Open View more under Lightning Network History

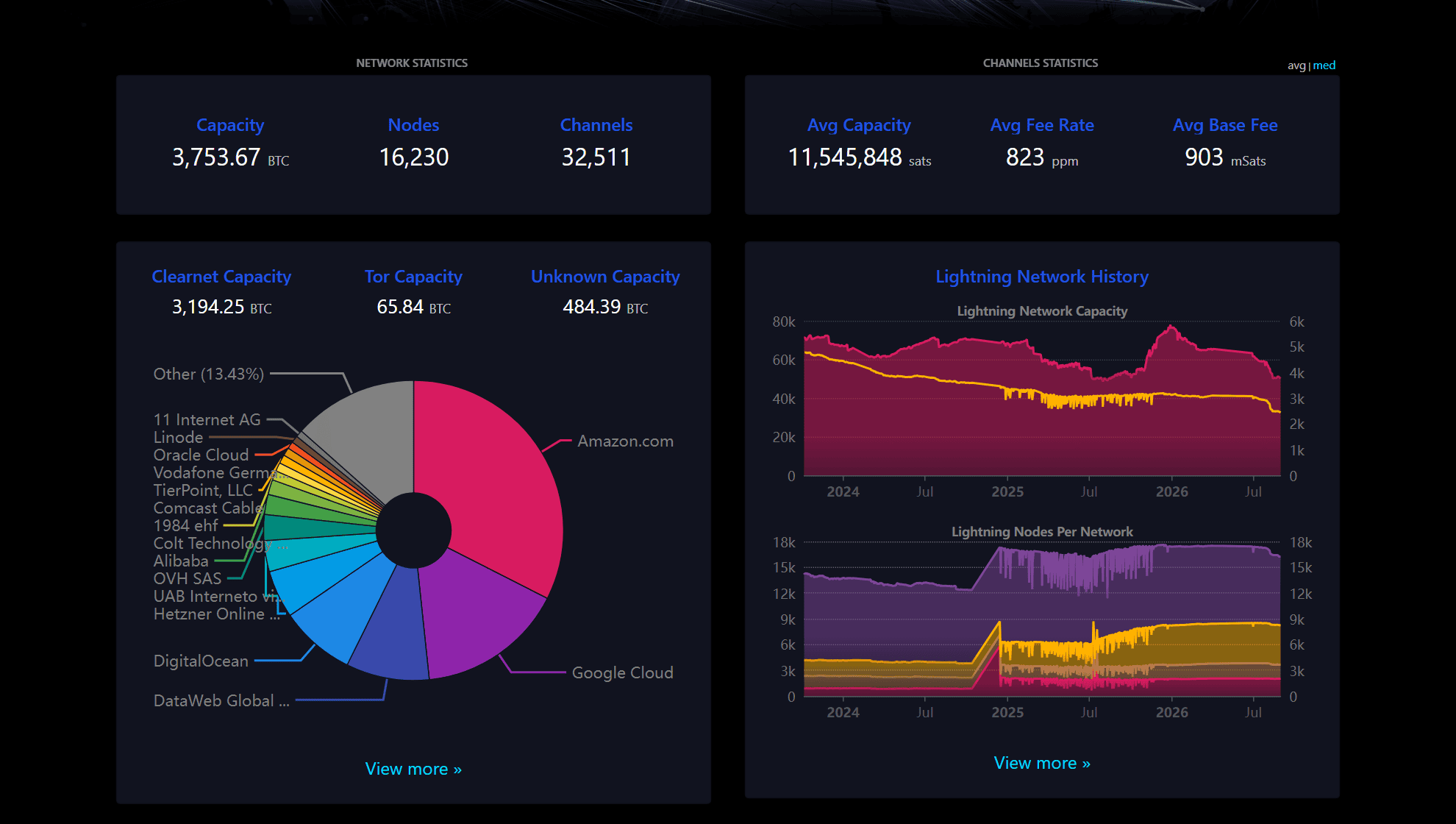(1042, 763)
